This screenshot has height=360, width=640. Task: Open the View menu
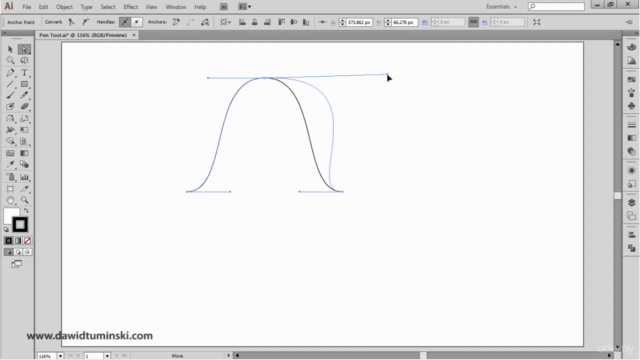tap(151, 7)
